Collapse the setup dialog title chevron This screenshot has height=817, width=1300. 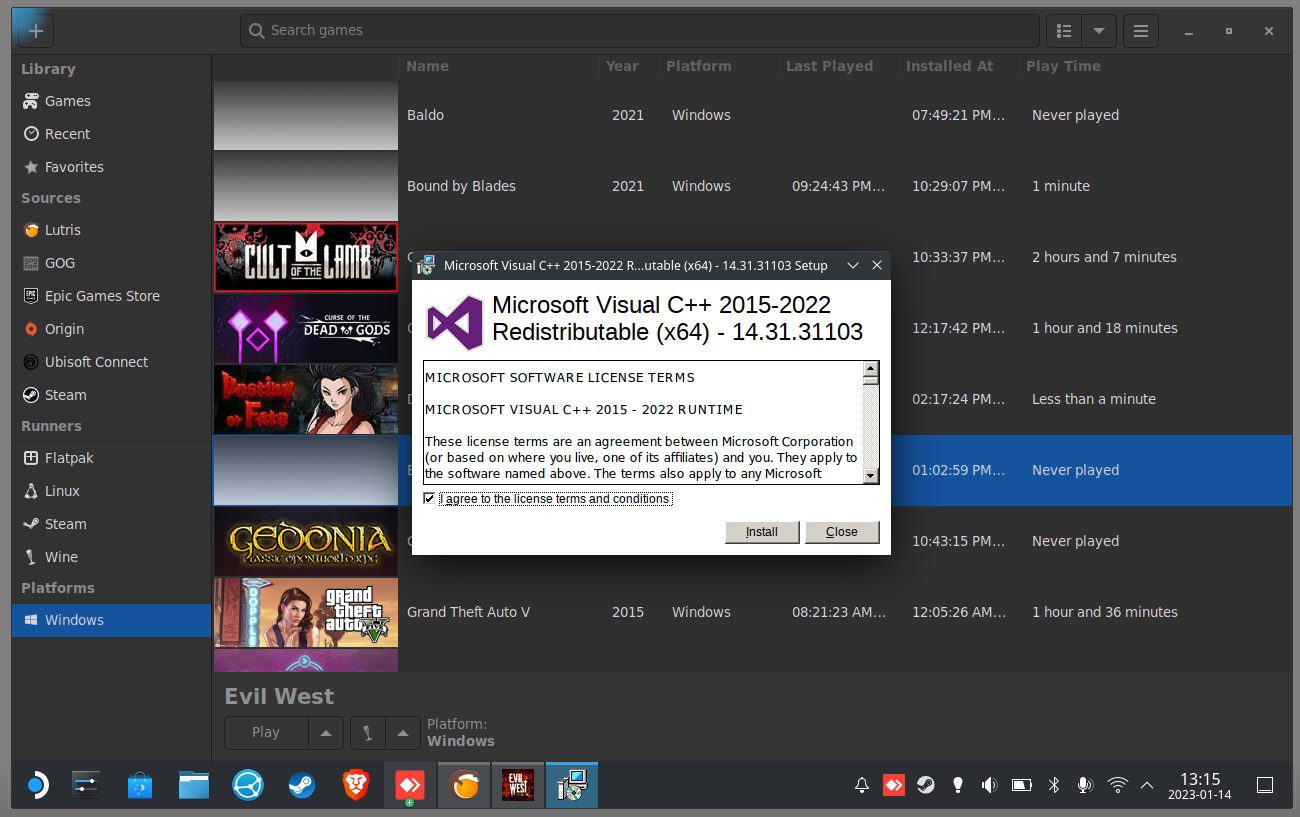[x=853, y=265]
